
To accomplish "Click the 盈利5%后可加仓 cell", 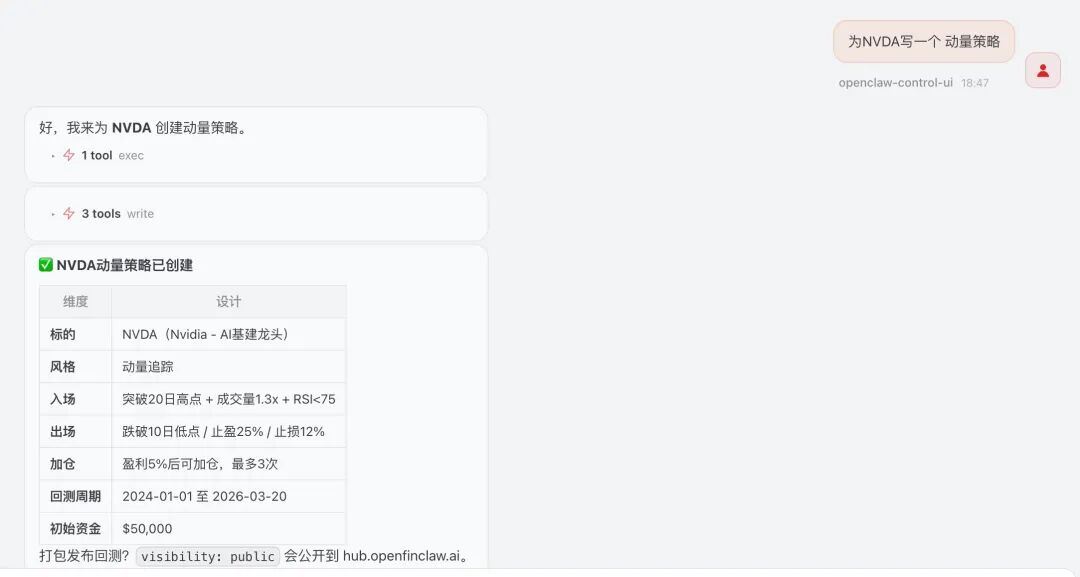I will tap(200, 464).
